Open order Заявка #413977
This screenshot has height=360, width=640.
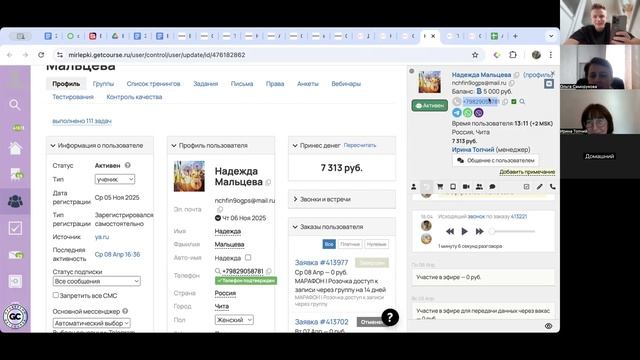pos(321,262)
